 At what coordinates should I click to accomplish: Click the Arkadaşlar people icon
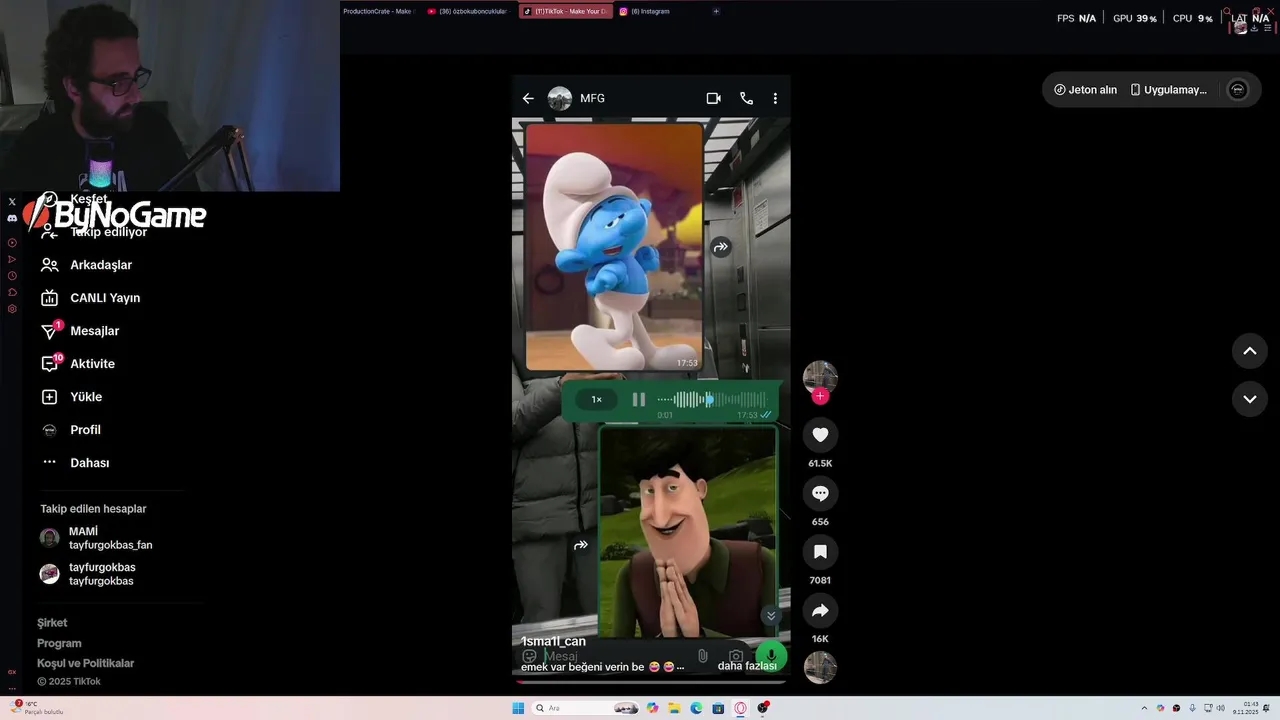click(x=49, y=265)
